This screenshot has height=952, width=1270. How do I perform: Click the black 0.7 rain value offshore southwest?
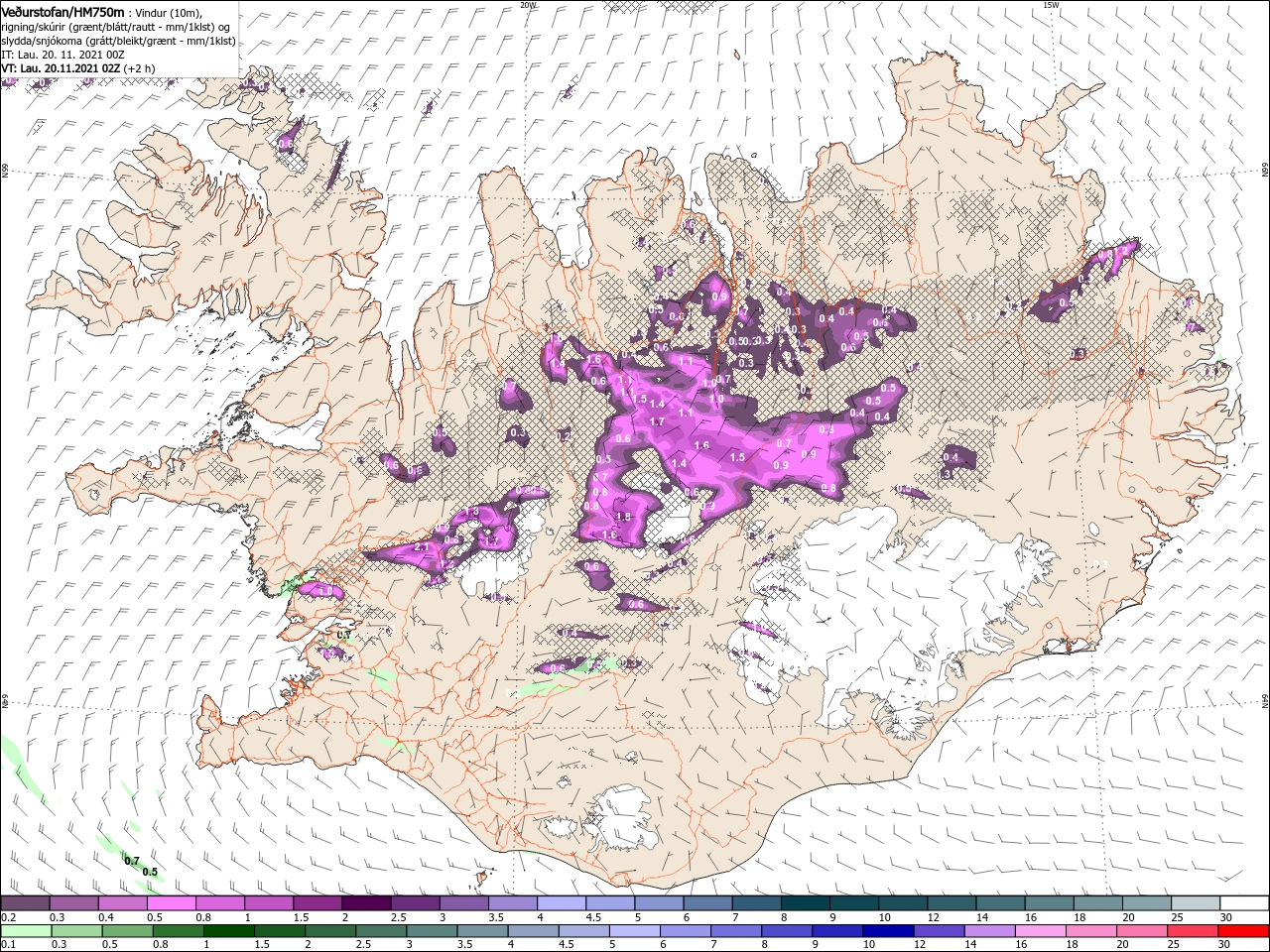[132, 861]
